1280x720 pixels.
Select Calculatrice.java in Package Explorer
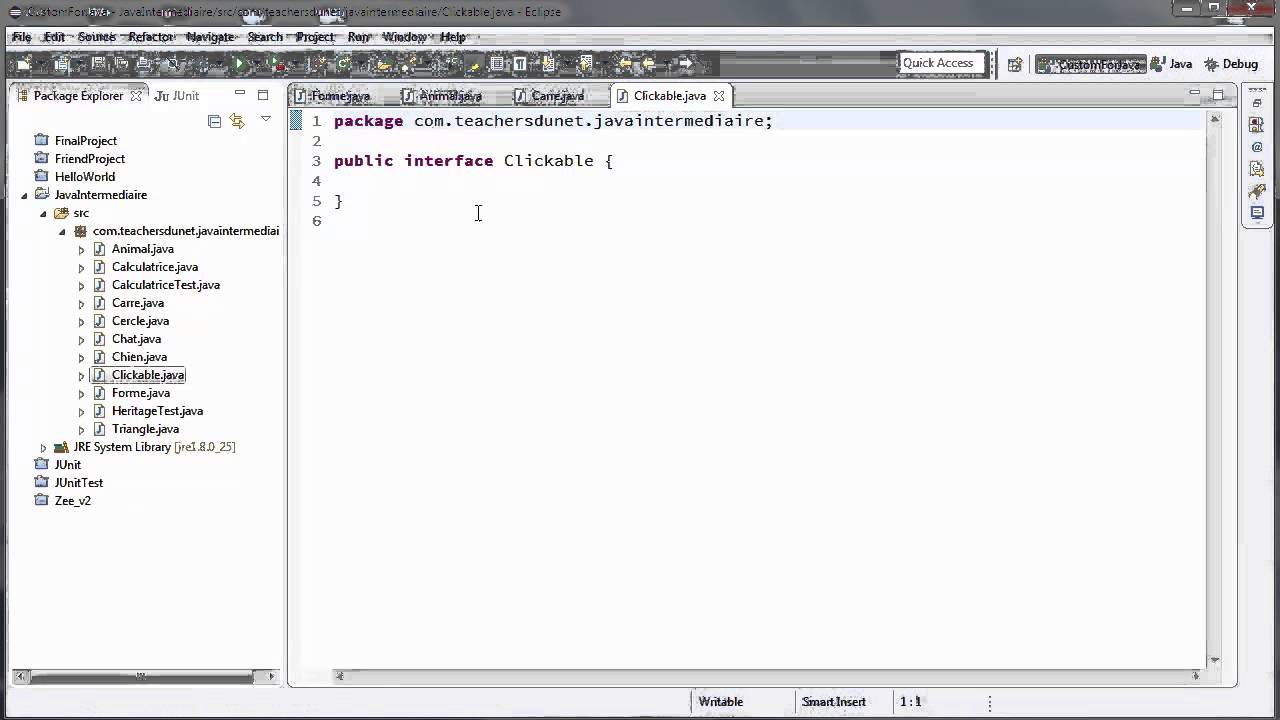click(x=155, y=267)
